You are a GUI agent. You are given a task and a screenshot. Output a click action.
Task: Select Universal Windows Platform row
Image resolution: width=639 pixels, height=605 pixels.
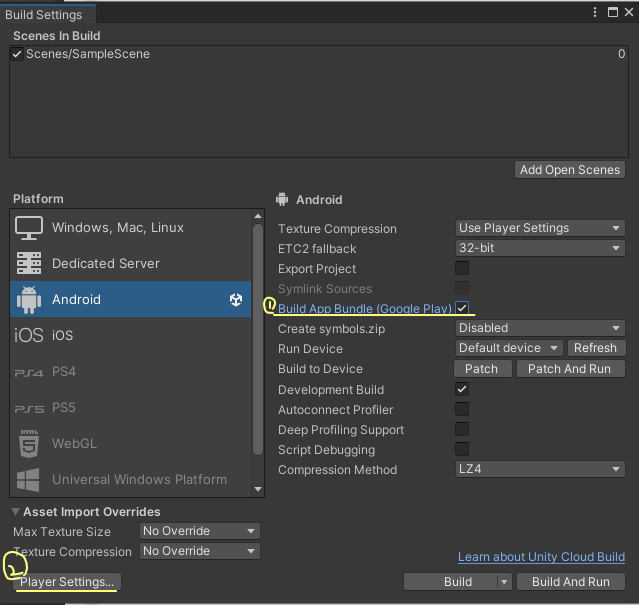click(x=130, y=479)
